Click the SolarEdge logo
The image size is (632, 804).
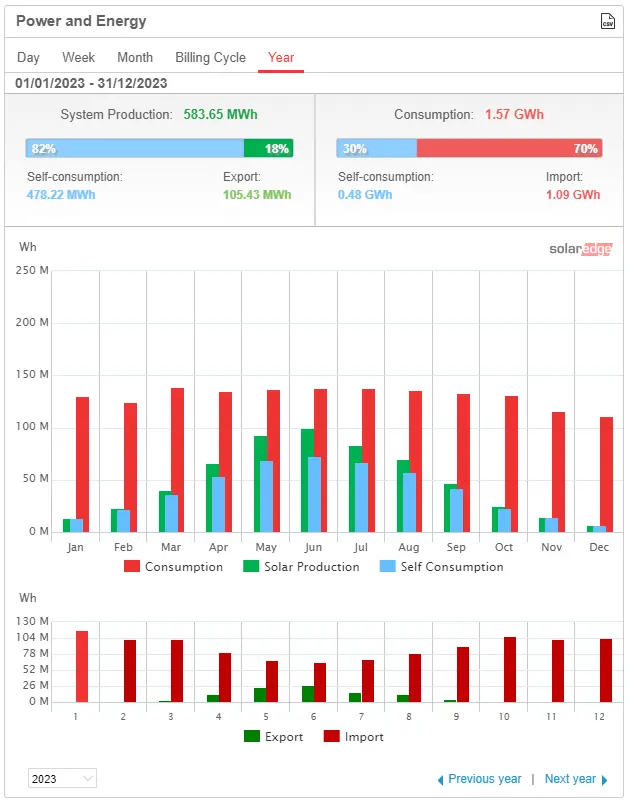(x=580, y=249)
